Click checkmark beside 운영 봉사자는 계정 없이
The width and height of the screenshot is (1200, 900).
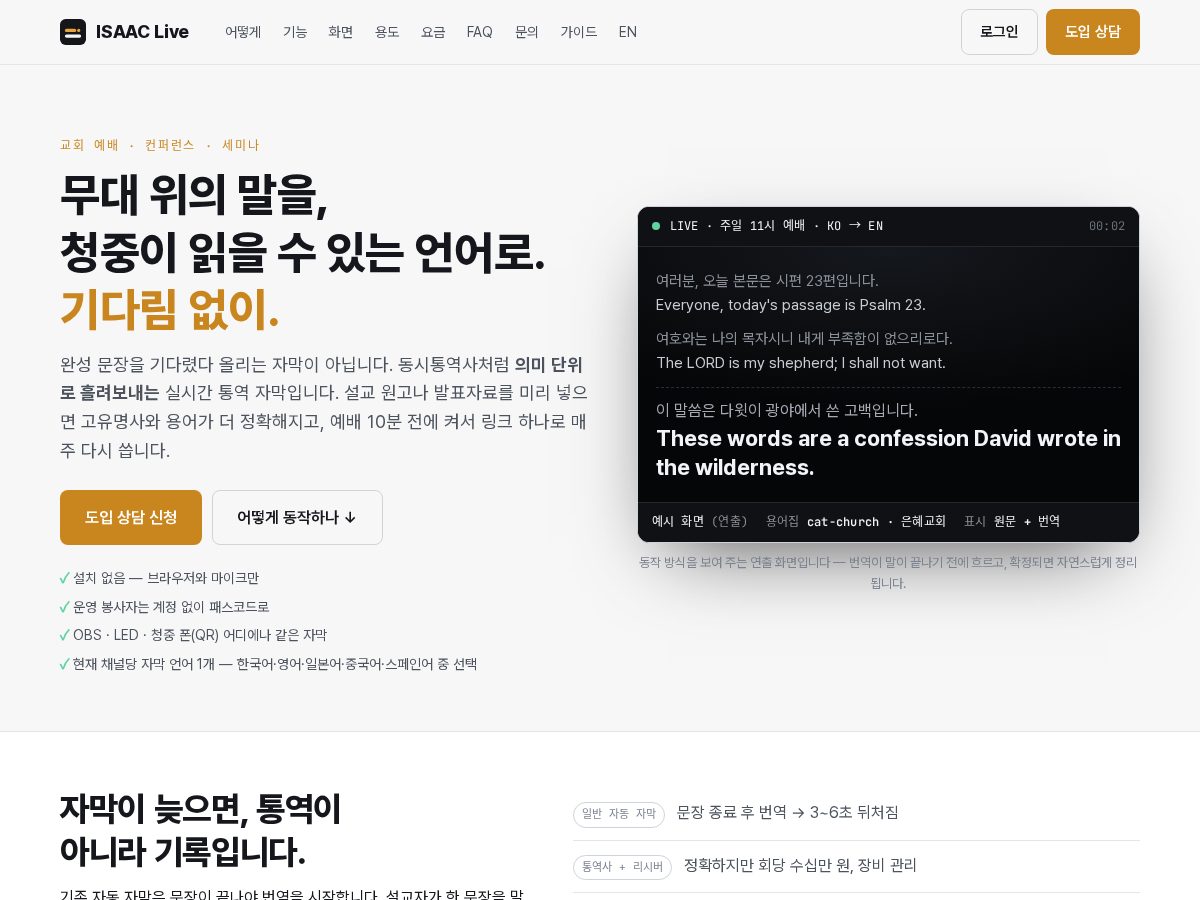65,607
